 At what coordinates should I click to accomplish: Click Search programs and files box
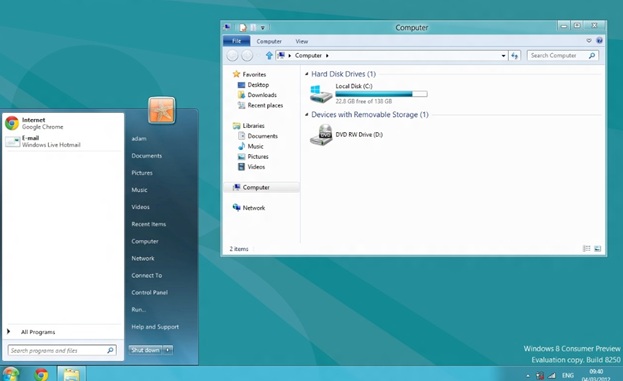tap(62, 350)
